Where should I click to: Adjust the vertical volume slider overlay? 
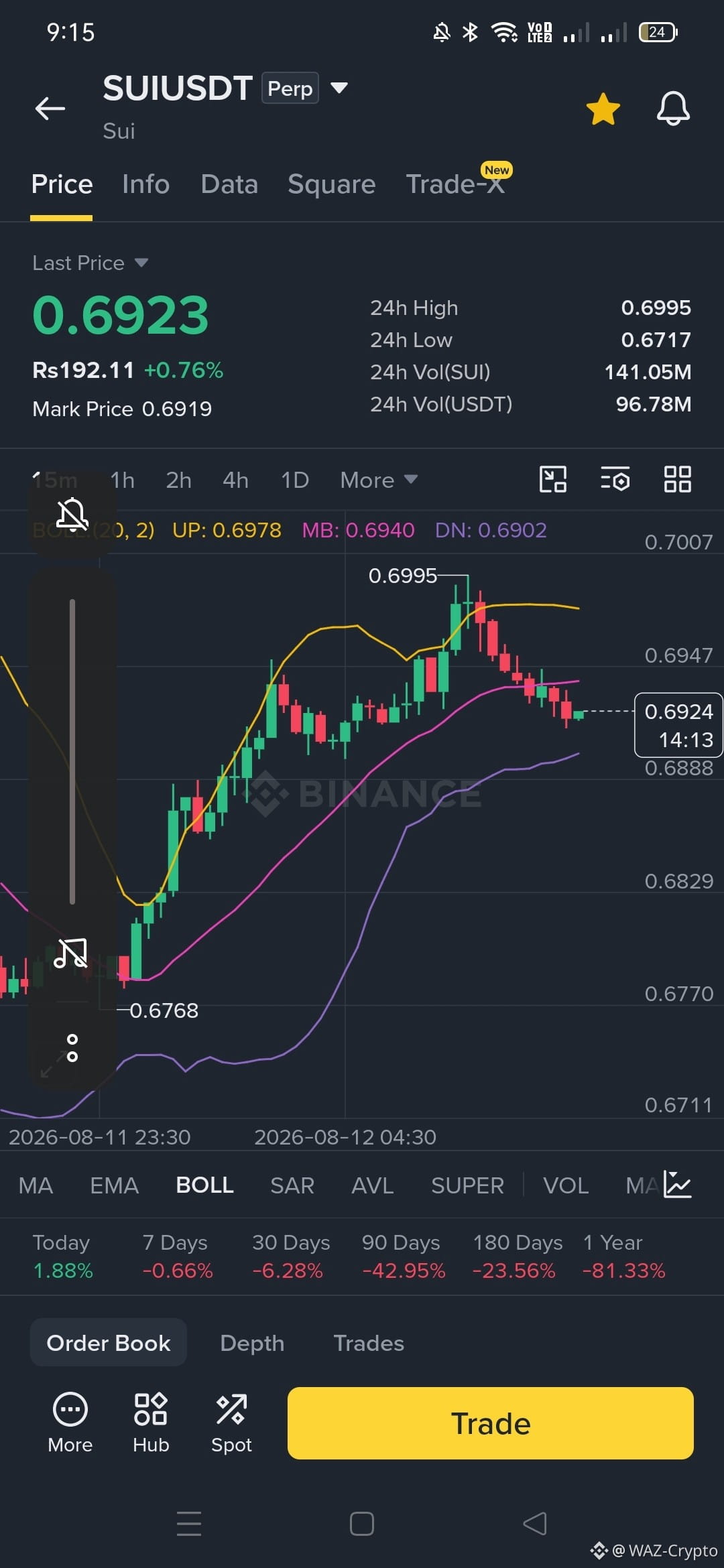(72, 751)
